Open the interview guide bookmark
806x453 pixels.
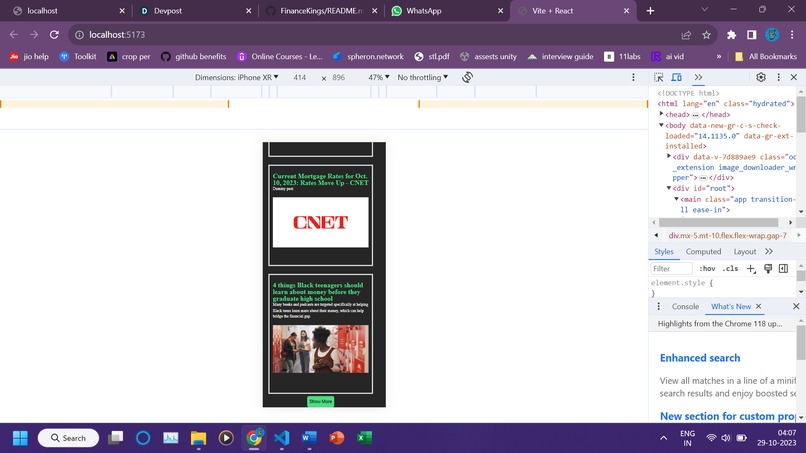pyautogui.click(x=560, y=57)
